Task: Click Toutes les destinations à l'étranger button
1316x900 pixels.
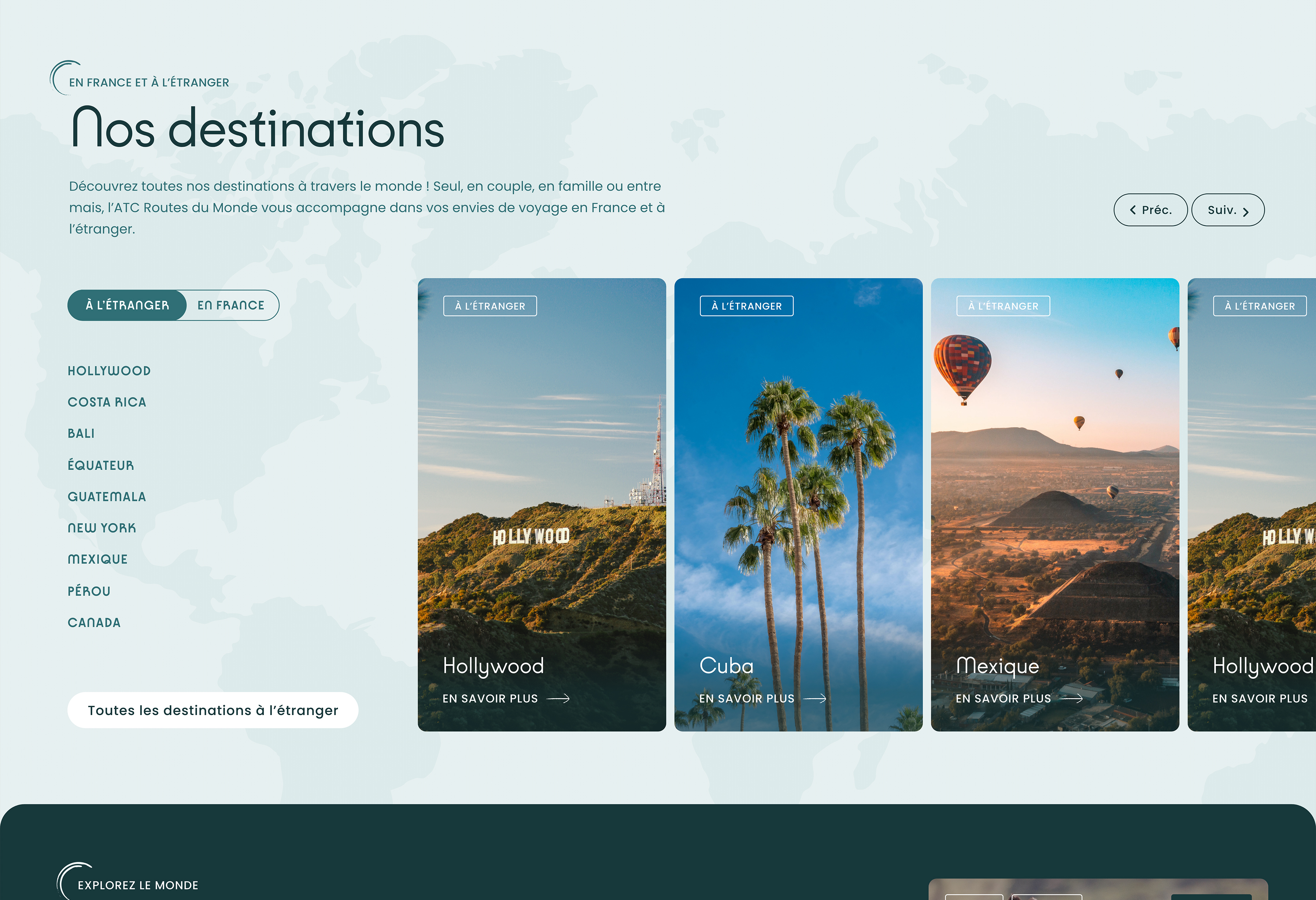Action: pos(213,710)
